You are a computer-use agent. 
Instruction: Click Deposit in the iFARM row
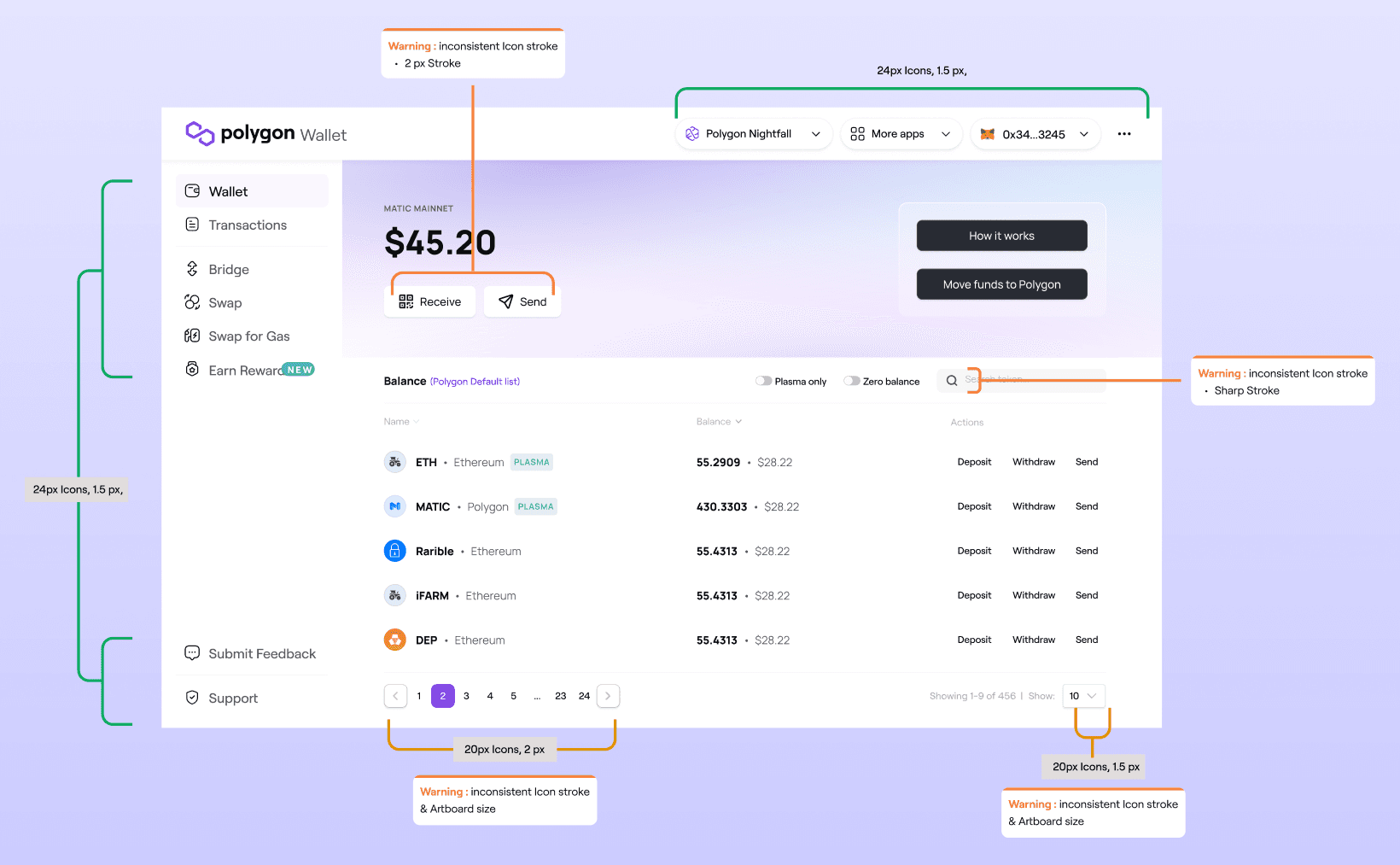[974, 595]
